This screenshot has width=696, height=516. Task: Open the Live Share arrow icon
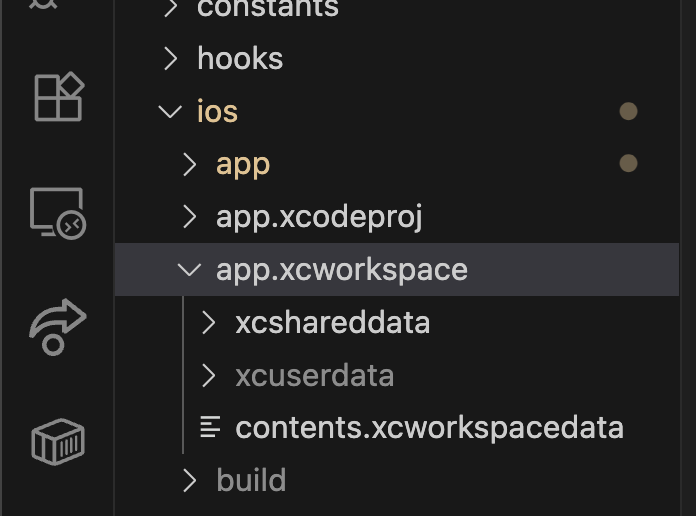(58, 327)
